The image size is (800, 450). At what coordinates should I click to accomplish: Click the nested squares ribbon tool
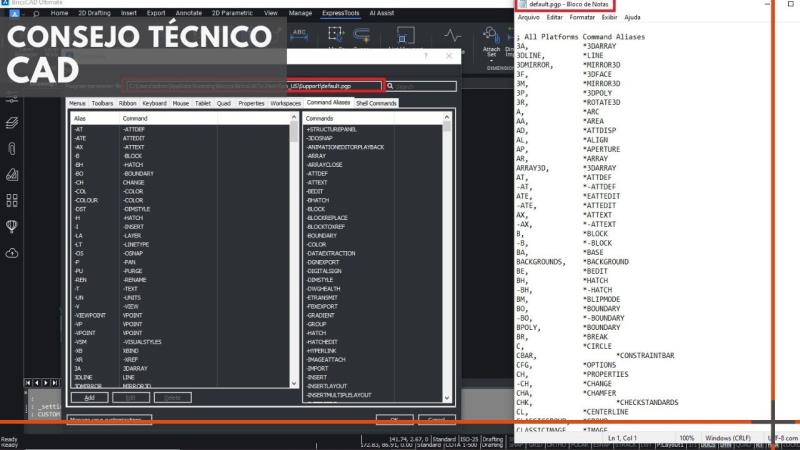pos(405,35)
